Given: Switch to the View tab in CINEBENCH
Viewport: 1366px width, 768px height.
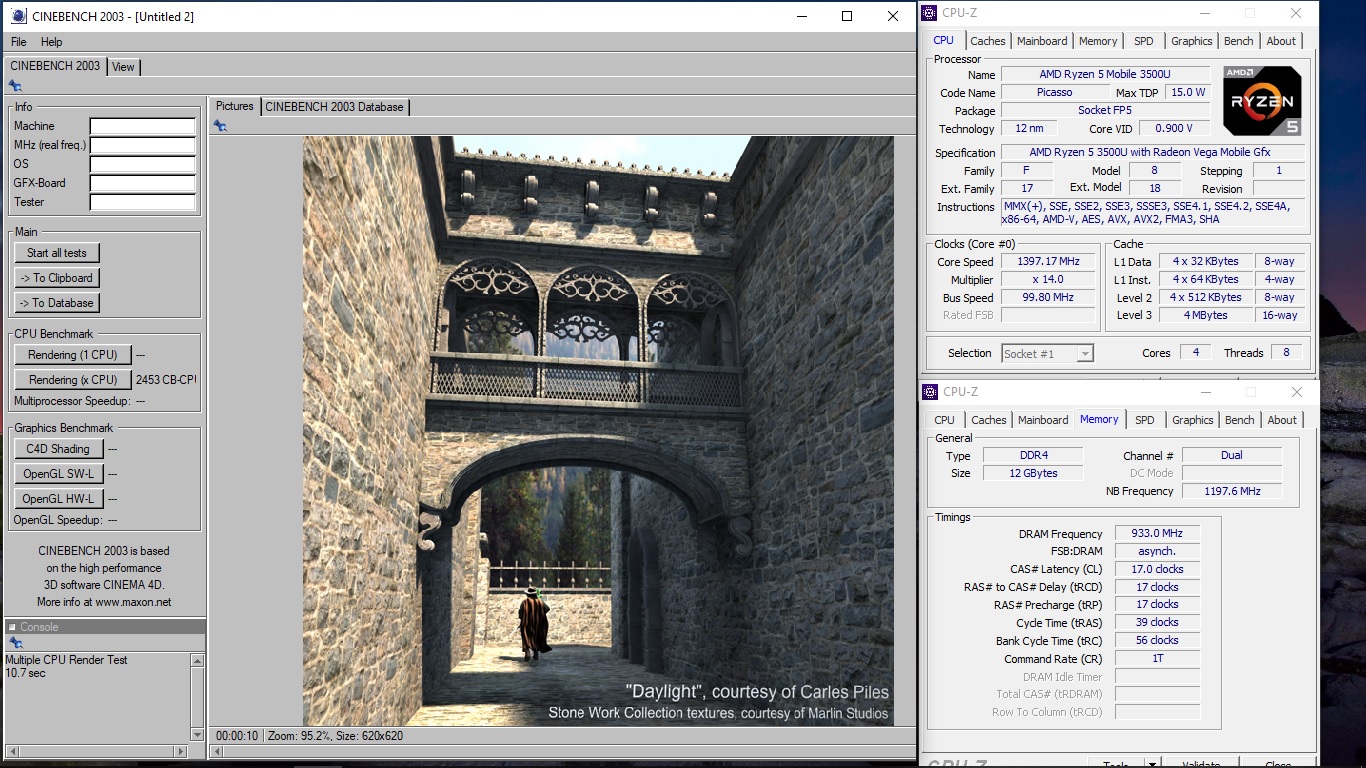Looking at the screenshot, I should pos(123,67).
